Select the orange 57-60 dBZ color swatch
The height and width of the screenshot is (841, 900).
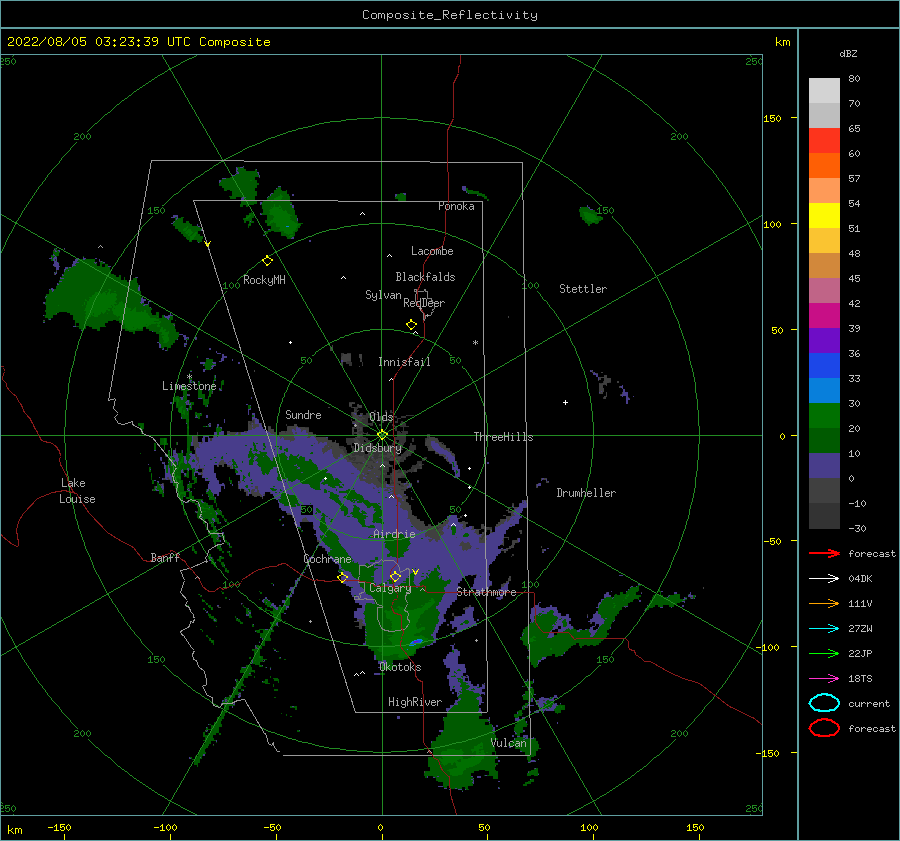[x=824, y=166]
